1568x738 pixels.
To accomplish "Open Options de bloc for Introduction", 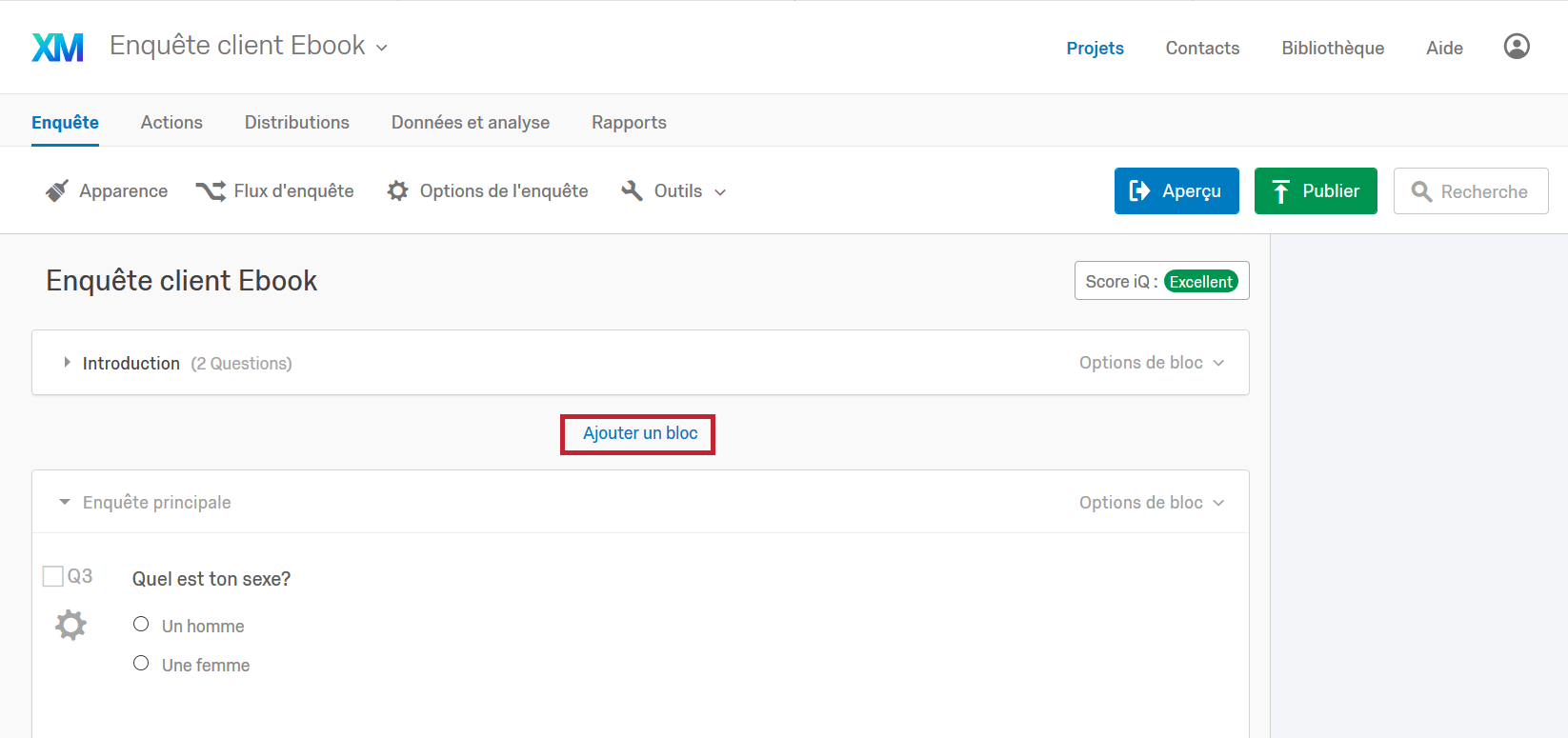I will point(1152,363).
